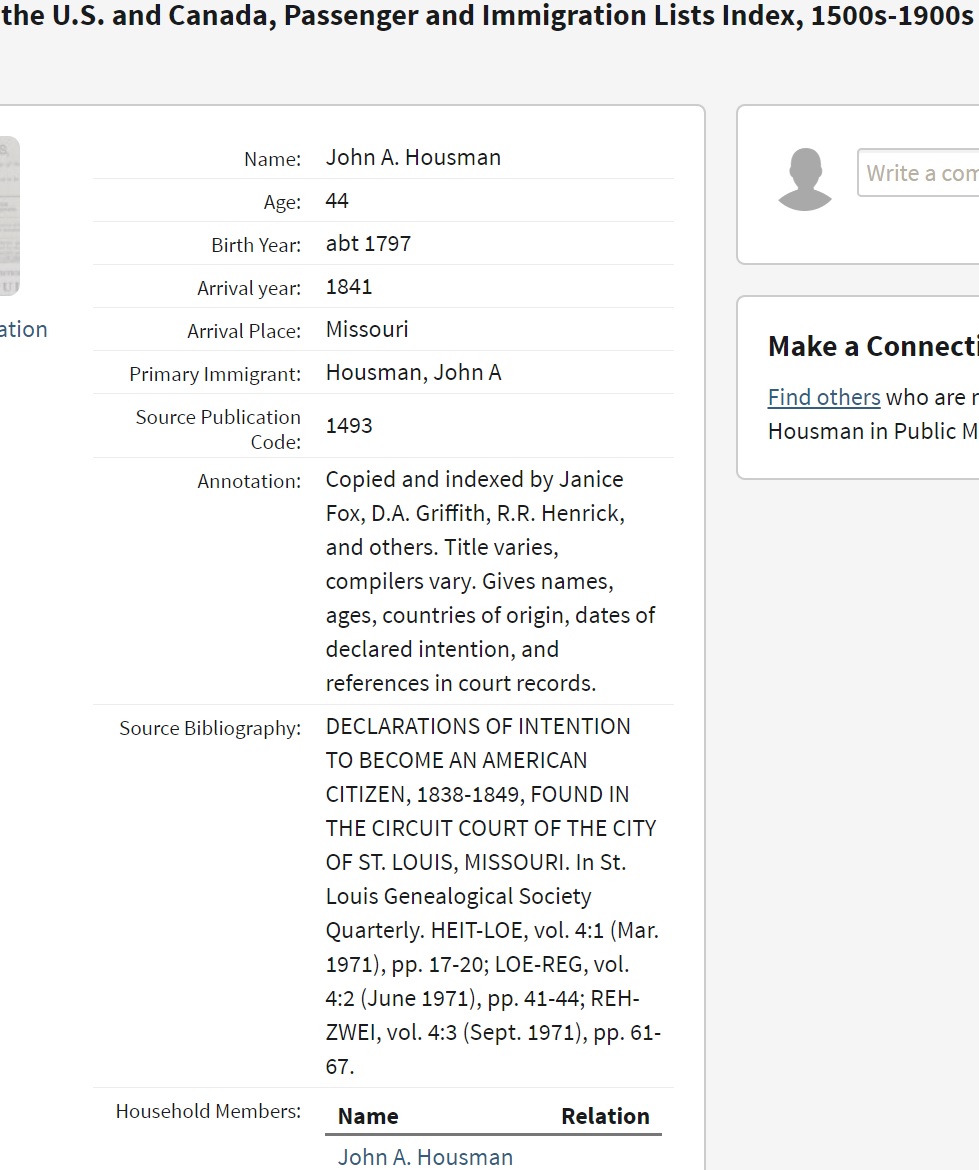Click the birth year value abt 1797

coord(368,243)
